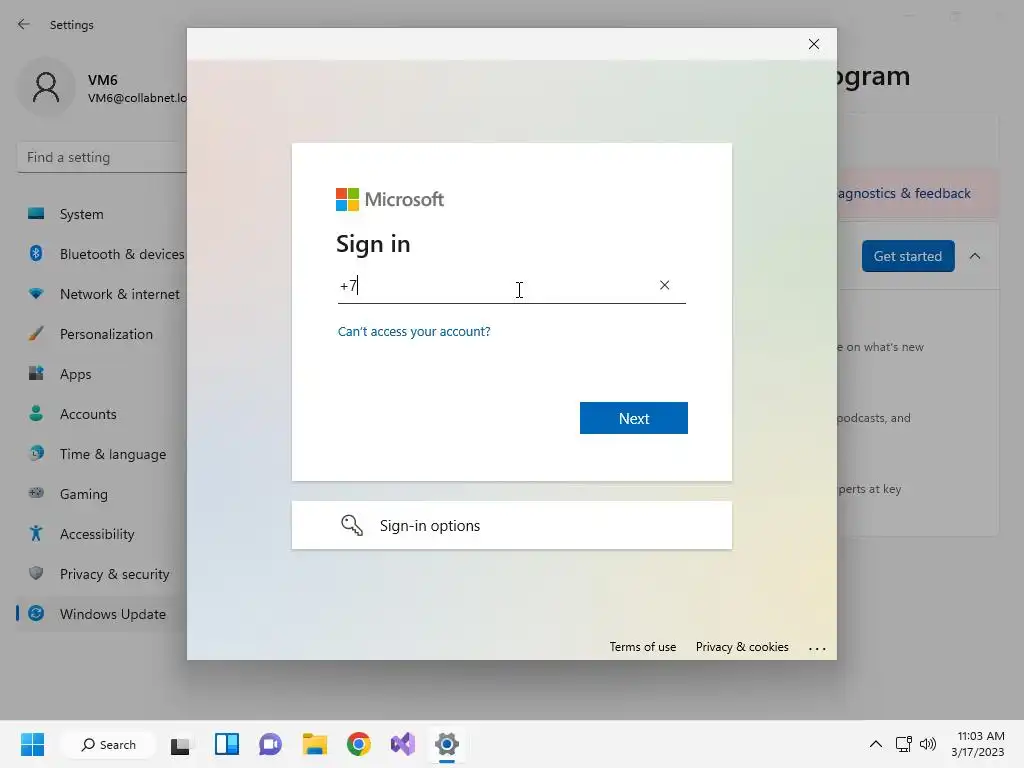Open Terms of use link
1024x768 pixels.
[x=643, y=647]
